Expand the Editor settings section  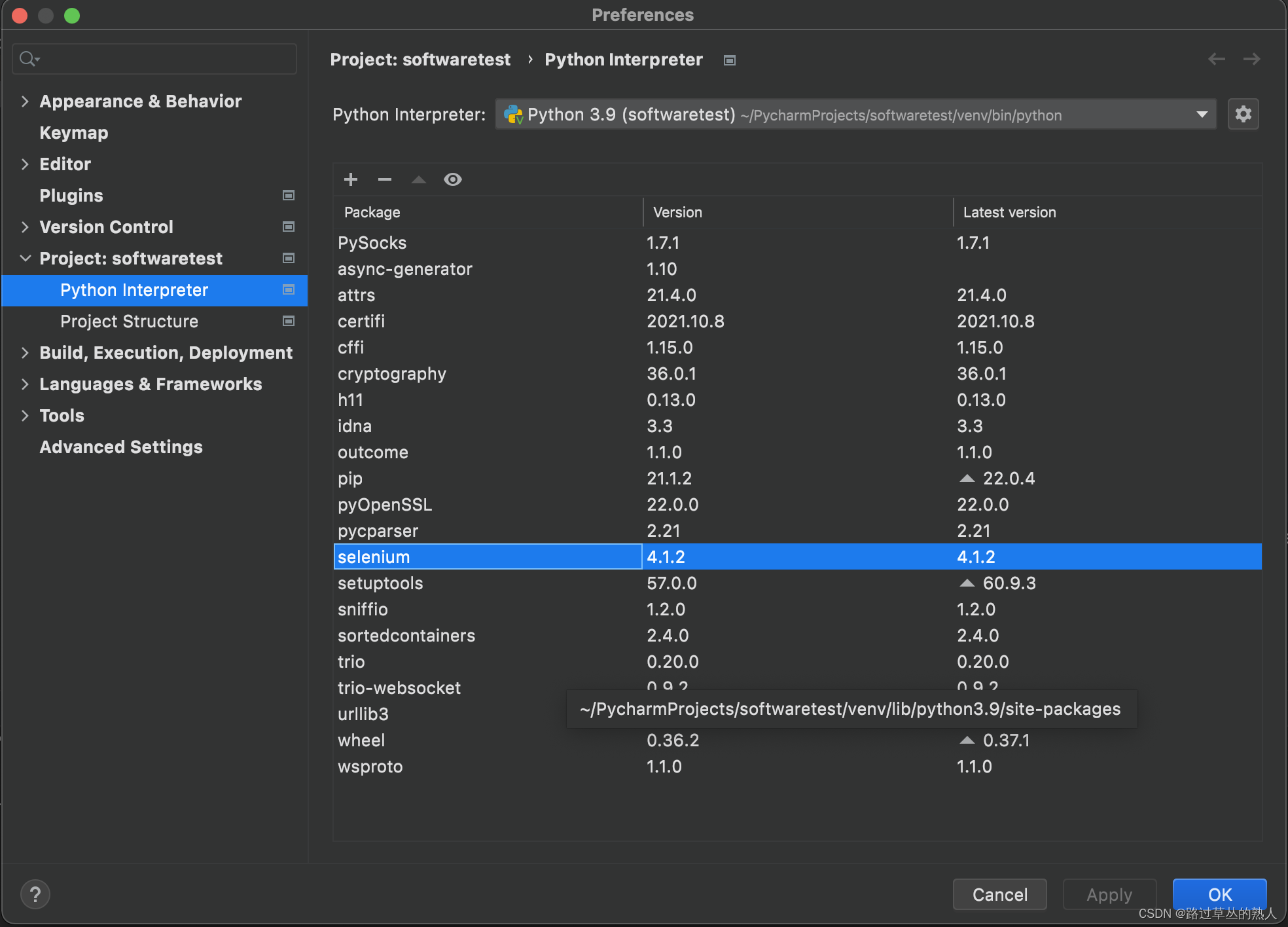(x=25, y=164)
